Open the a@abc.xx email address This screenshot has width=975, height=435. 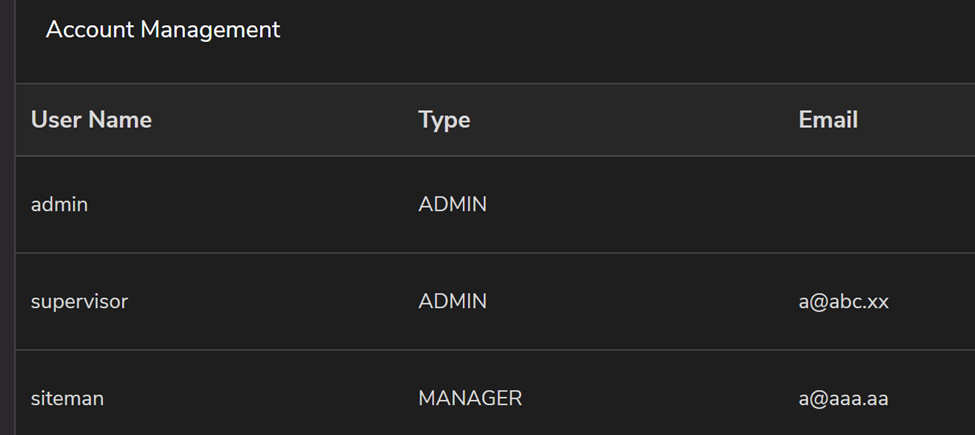click(x=843, y=301)
